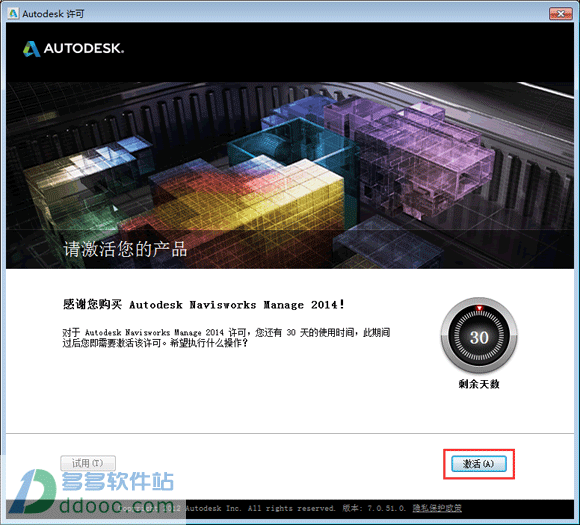Click the Autodesk Inc. All rights reserved text
This screenshot has width=580, height=525.
pyautogui.click(x=260, y=508)
